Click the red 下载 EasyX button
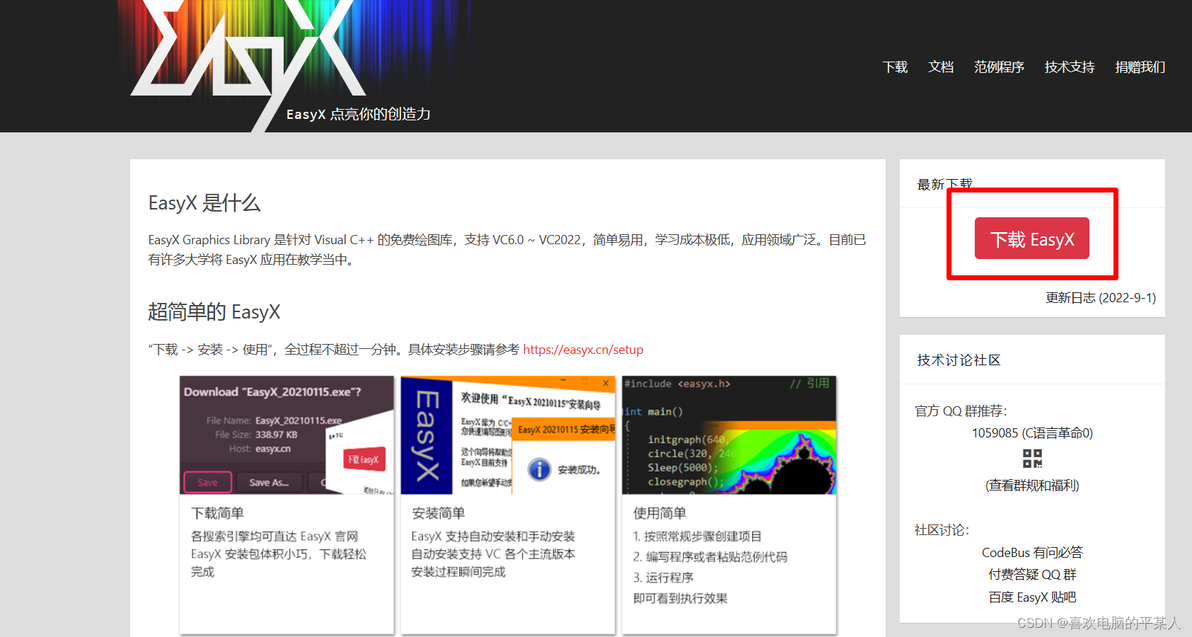The image size is (1192, 637). (x=1032, y=239)
